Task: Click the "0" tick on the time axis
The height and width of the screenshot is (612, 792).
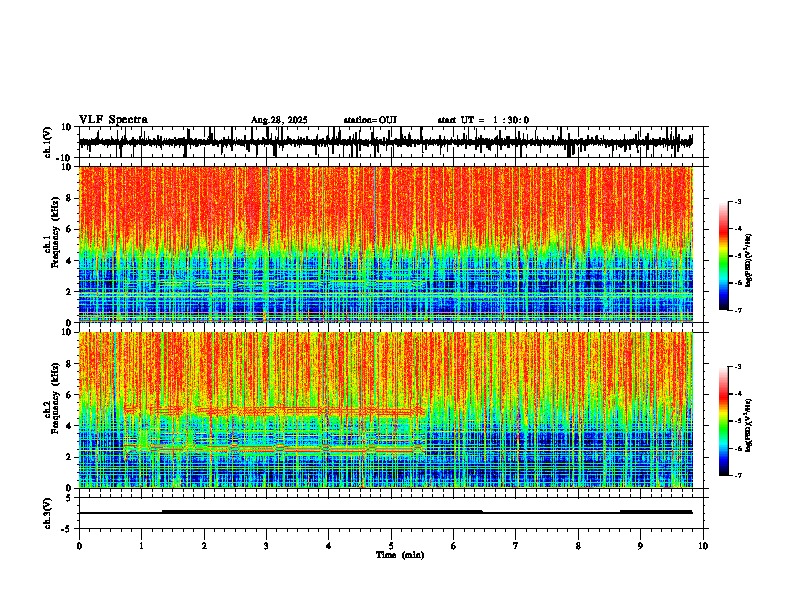Action: [x=79, y=546]
